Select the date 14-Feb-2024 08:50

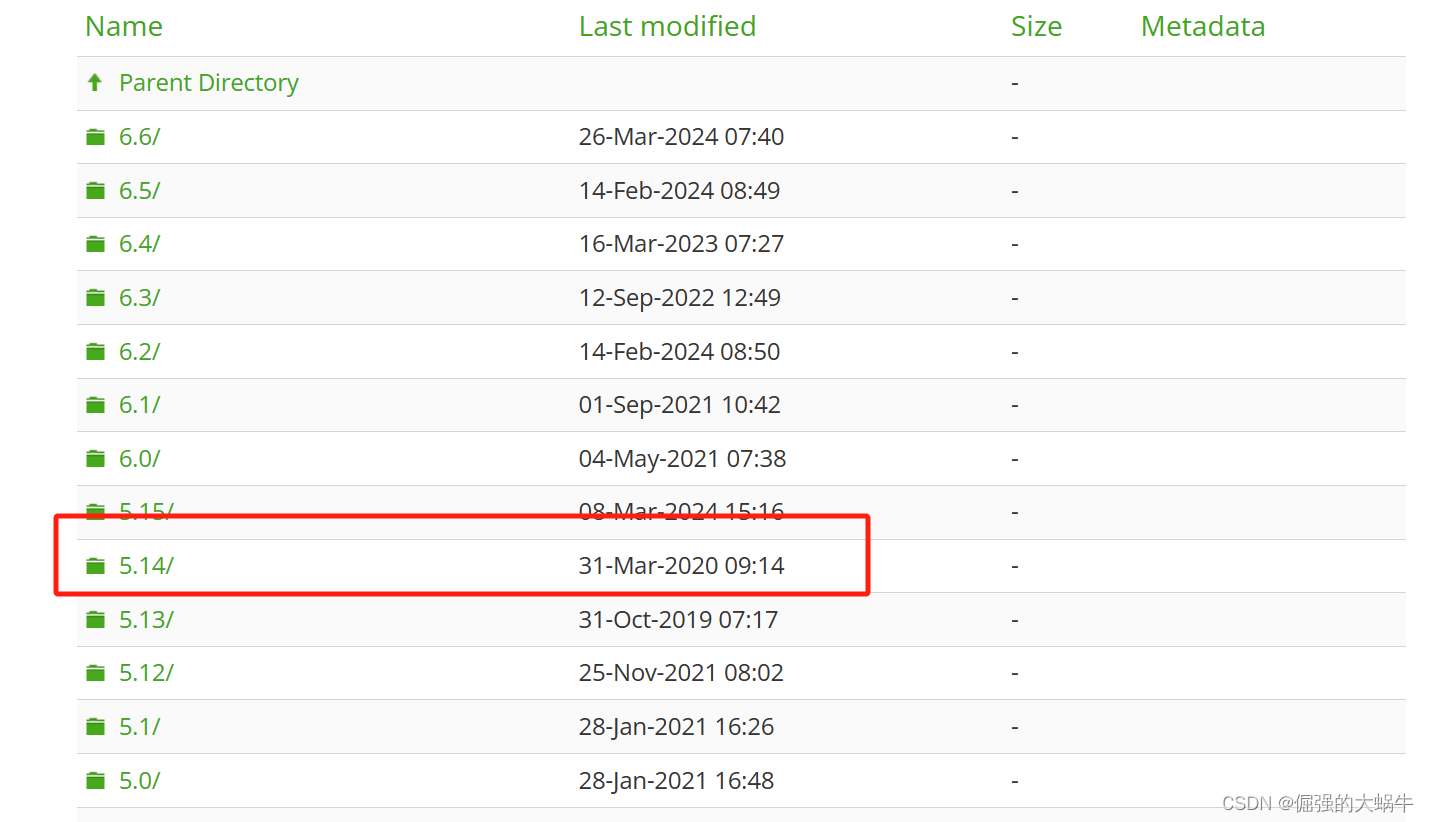coord(679,352)
